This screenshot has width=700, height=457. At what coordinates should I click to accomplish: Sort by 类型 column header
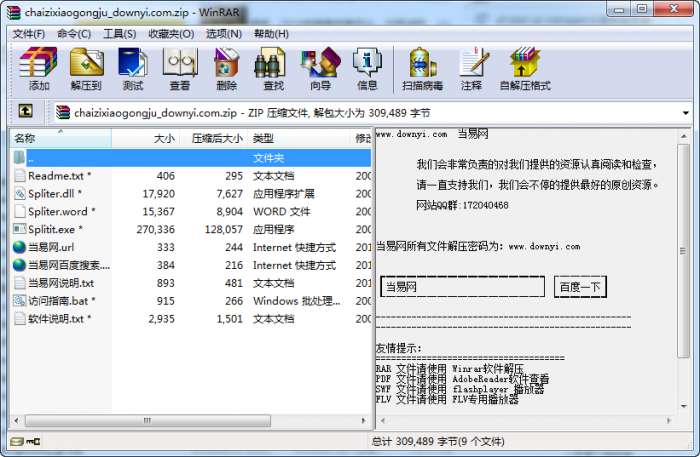(x=300, y=138)
